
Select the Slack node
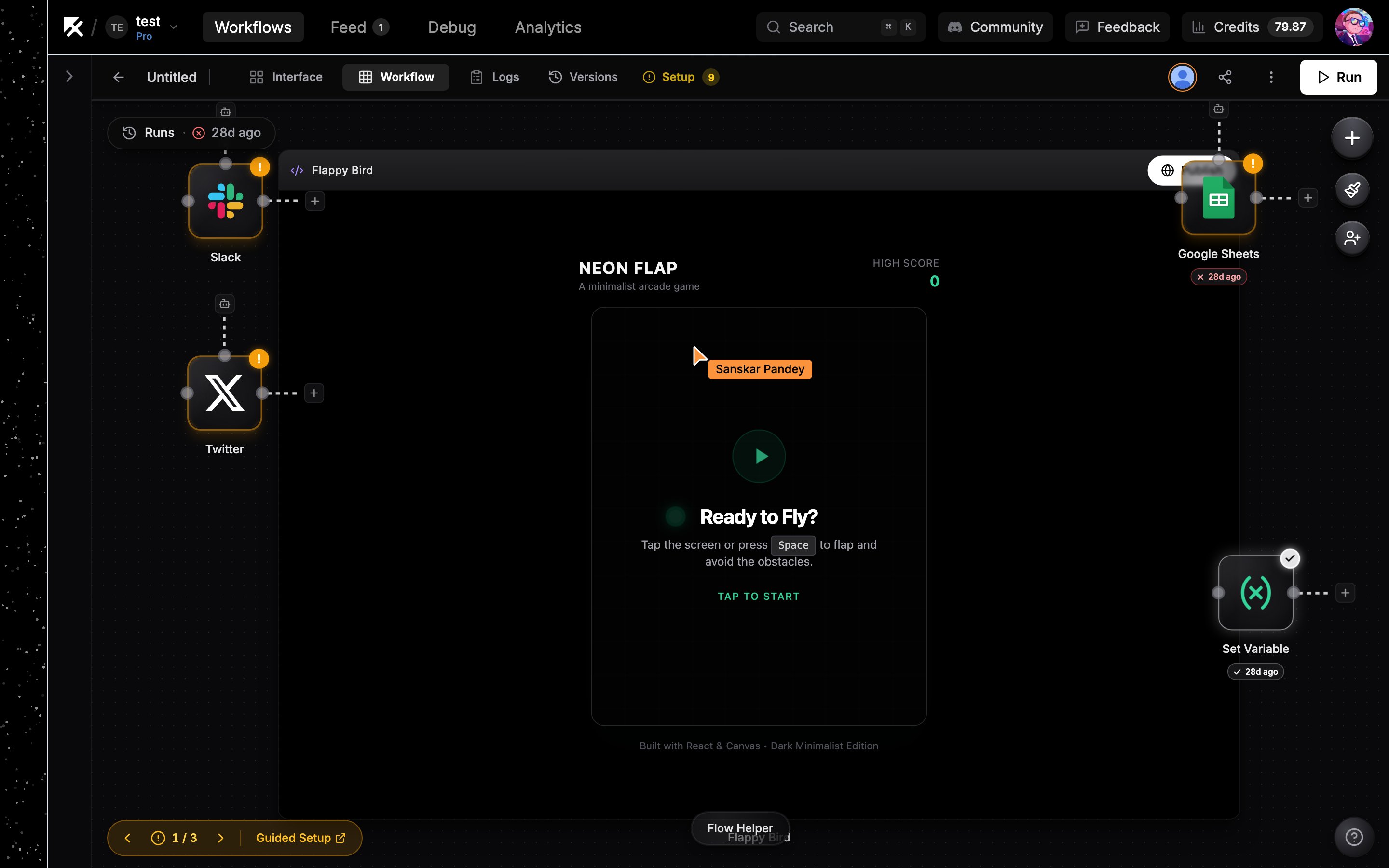point(226,201)
